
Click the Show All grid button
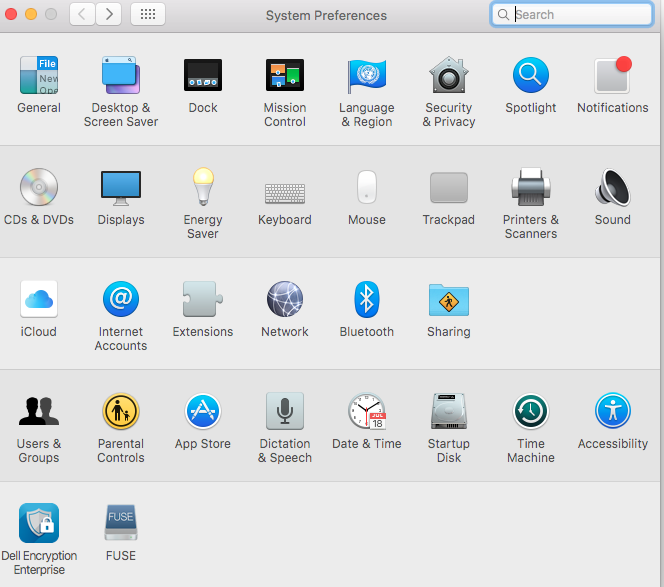(x=148, y=15)
